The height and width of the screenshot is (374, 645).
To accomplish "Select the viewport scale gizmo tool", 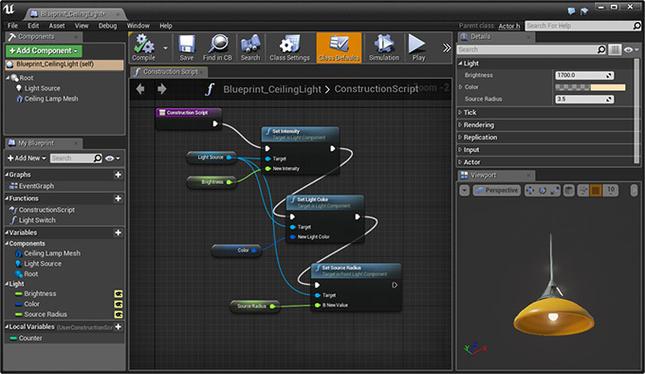I will [x=555, y=190].
